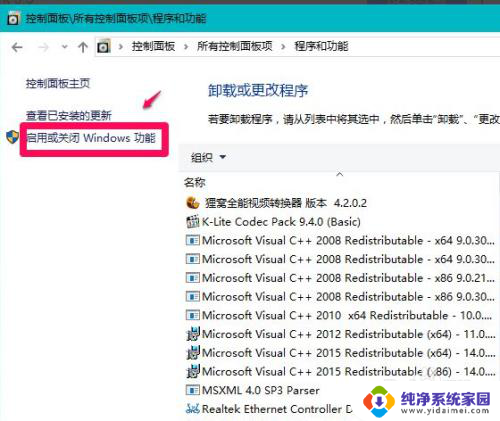The height and width of the screenshot is (421, 500).
Task: Click the address bar control panel icon
Action: click(104, 46)
